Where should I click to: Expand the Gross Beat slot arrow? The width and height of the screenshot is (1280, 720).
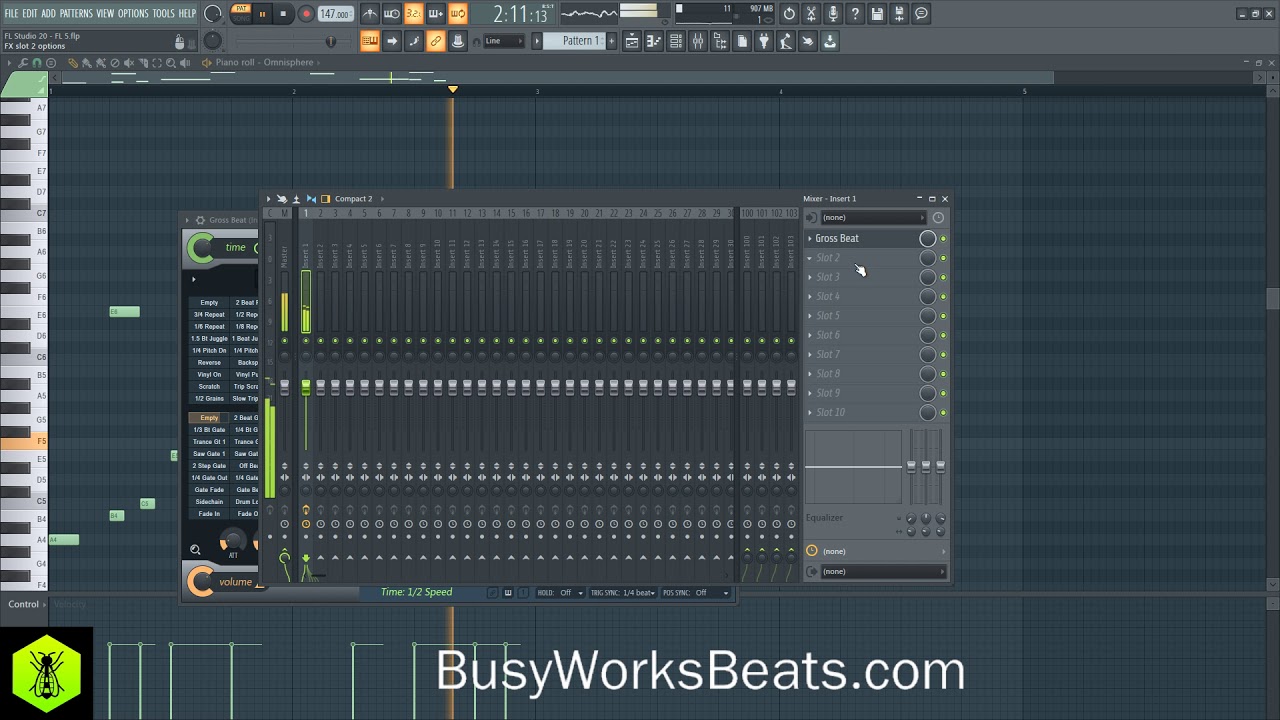point(810,239)
